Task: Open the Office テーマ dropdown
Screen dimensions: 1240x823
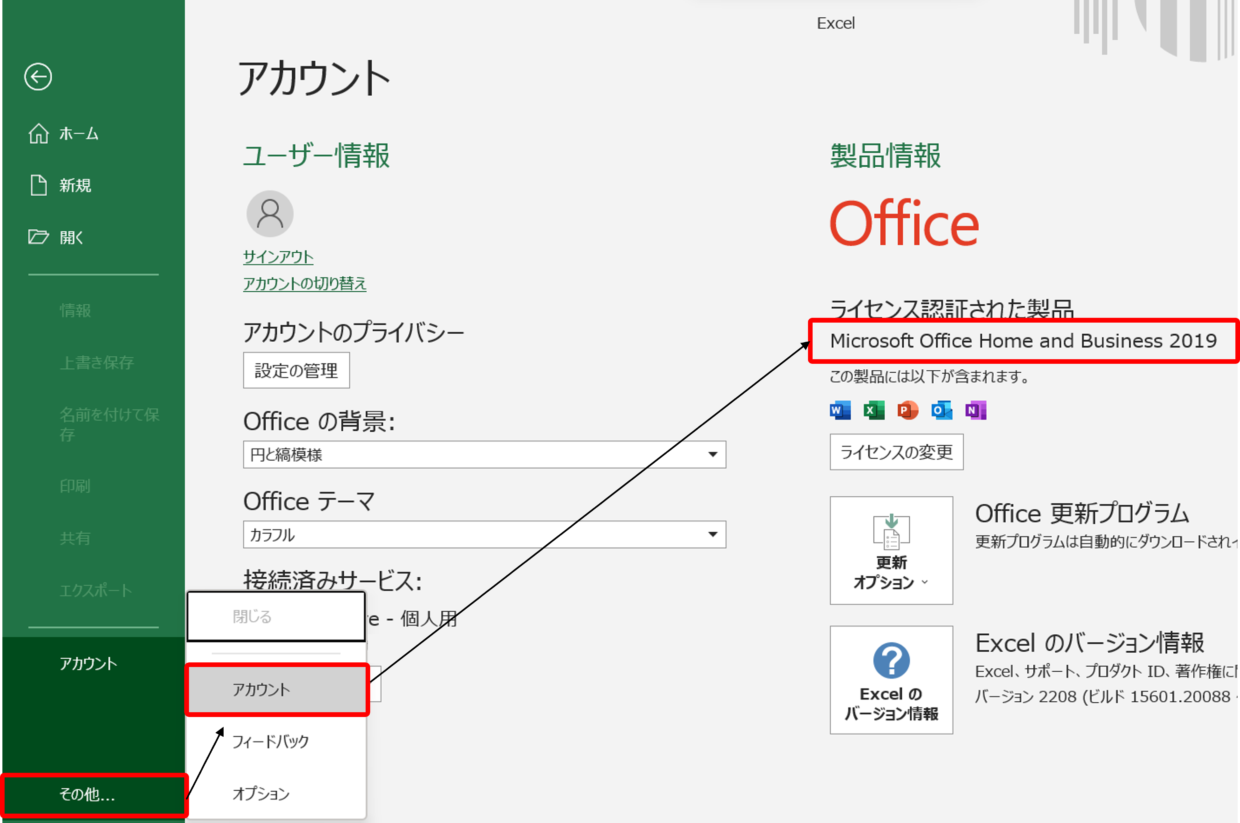Action: tap(484, 535)
